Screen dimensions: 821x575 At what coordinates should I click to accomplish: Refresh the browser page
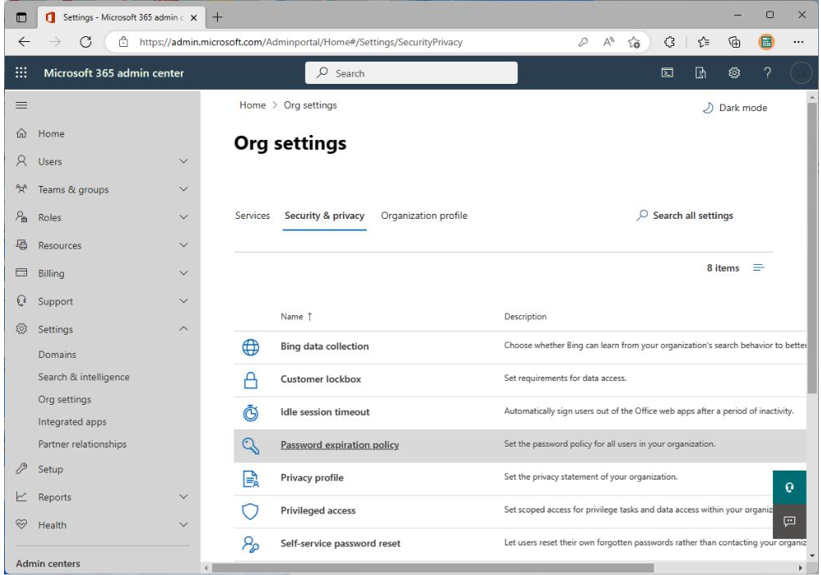click(85, 42)
